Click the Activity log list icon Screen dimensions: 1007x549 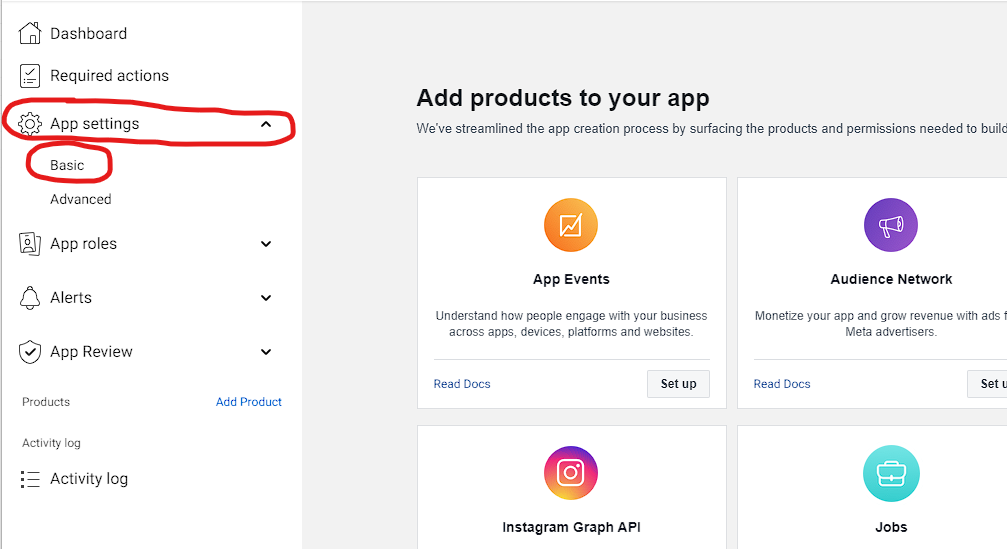tap(30, 479)
